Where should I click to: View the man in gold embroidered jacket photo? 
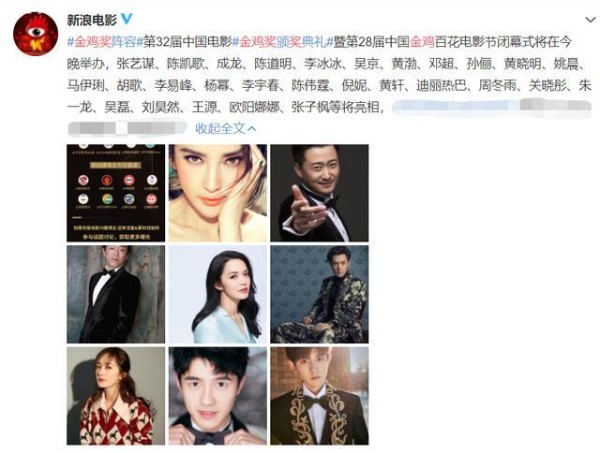[320, 396]
